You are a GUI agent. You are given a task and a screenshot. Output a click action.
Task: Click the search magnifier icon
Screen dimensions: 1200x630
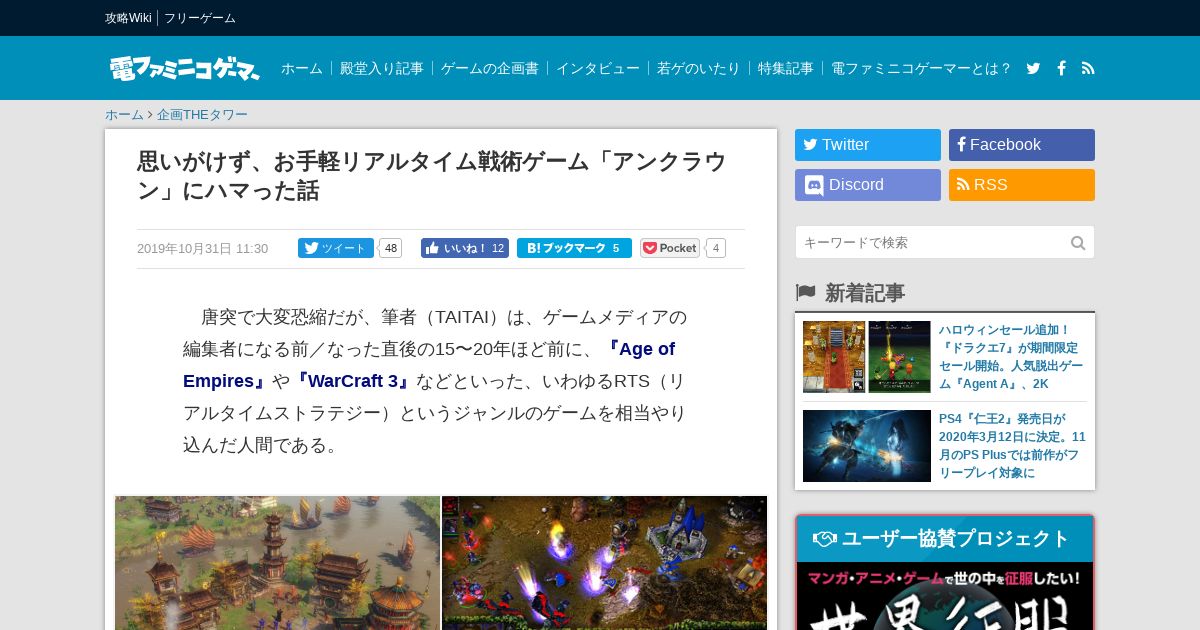(1078, 243)
